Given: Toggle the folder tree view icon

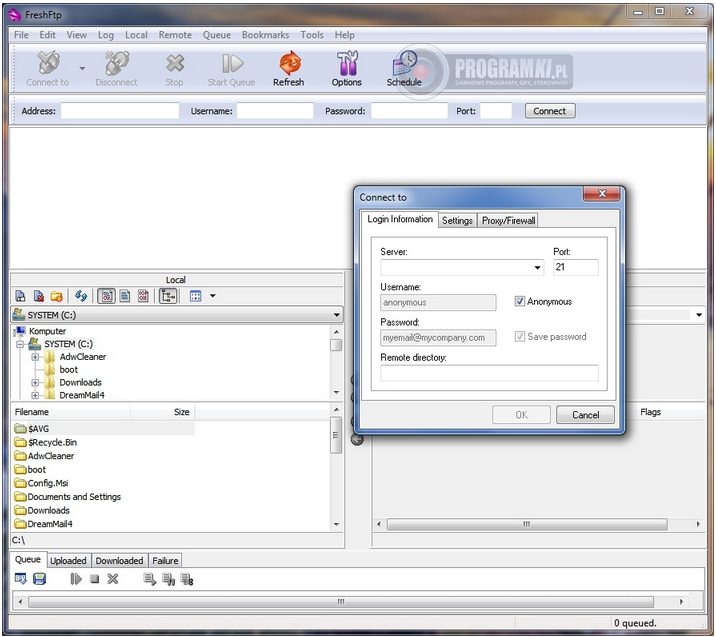Looking at the screenshot, I should point(168,296).
